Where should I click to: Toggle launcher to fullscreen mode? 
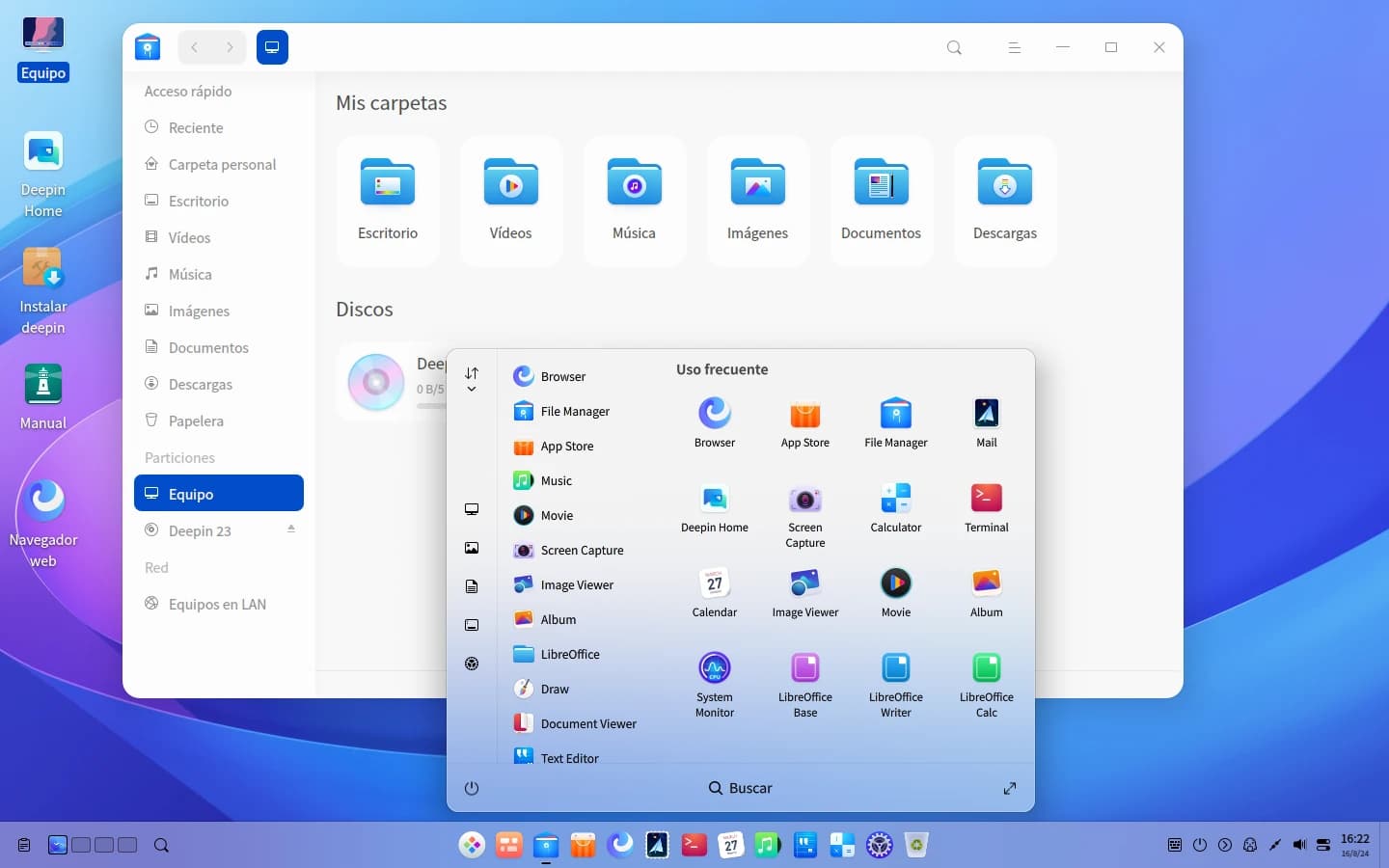click(x=1010, y=788)
